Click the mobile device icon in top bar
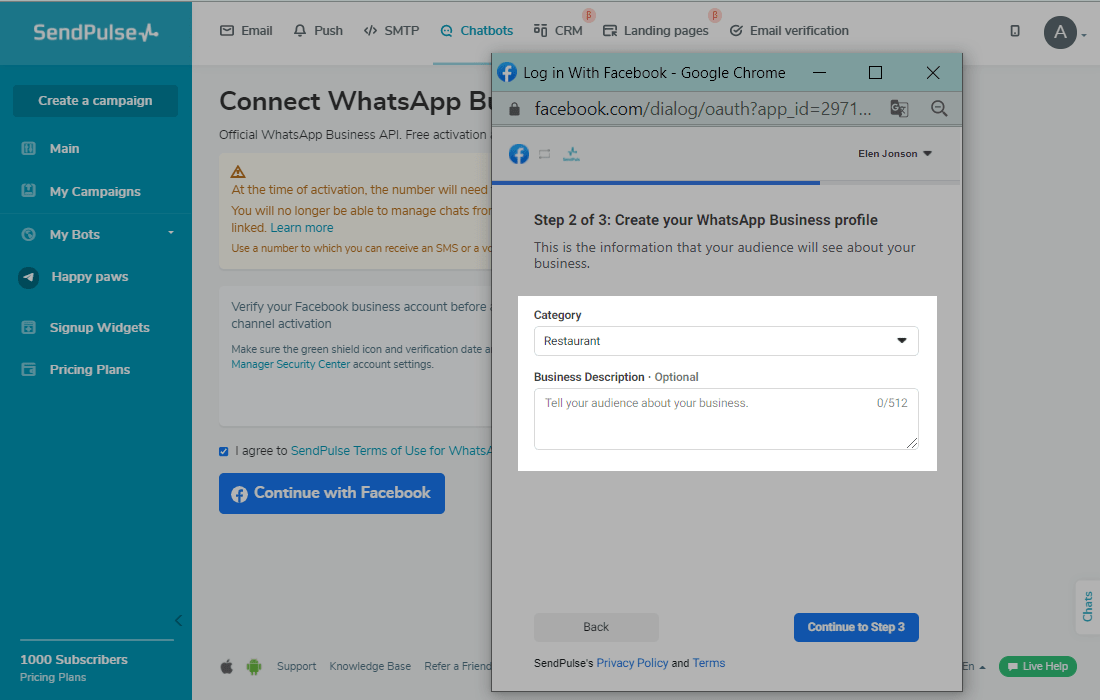1100x700 pixels. [1015, 31]
